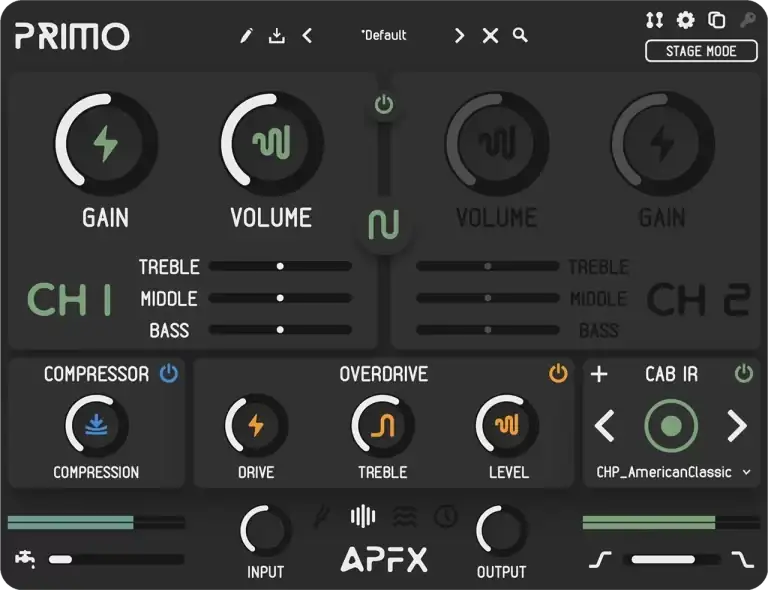Image resolution: width=768 pixels, height=590 pixels.
Task: Go to next preset with right arrow
Action: (459, 35)
